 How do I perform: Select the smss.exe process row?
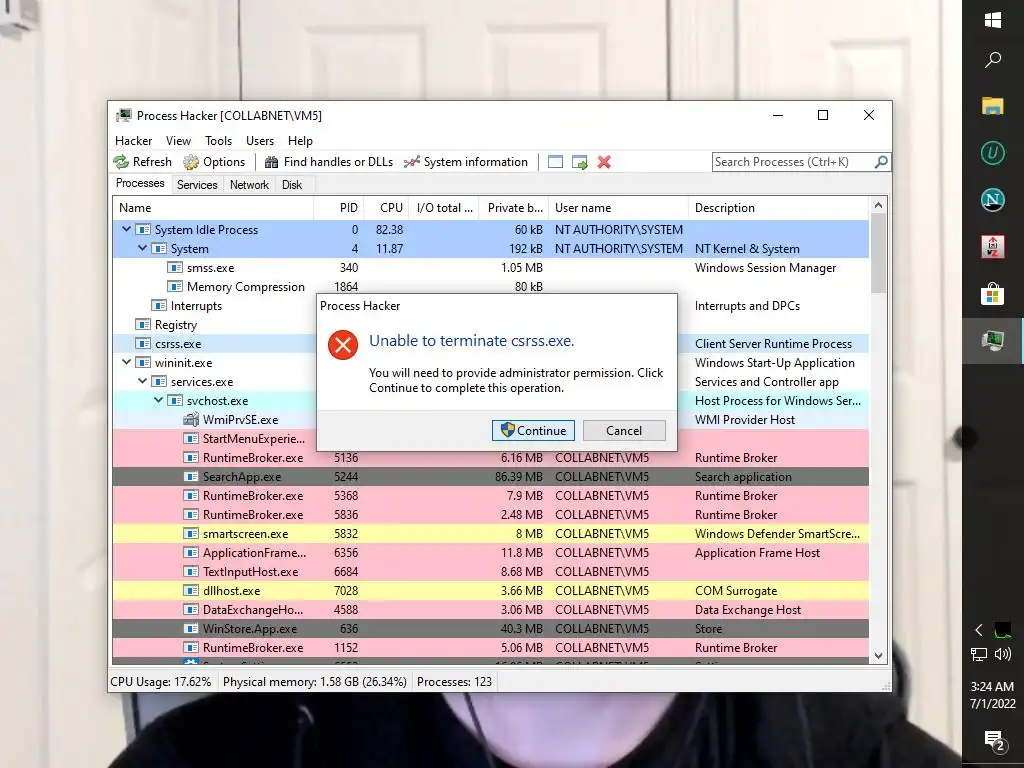490,268
